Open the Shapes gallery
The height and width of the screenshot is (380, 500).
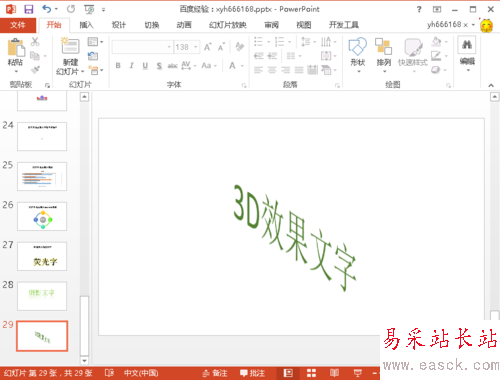click(358, 54)
